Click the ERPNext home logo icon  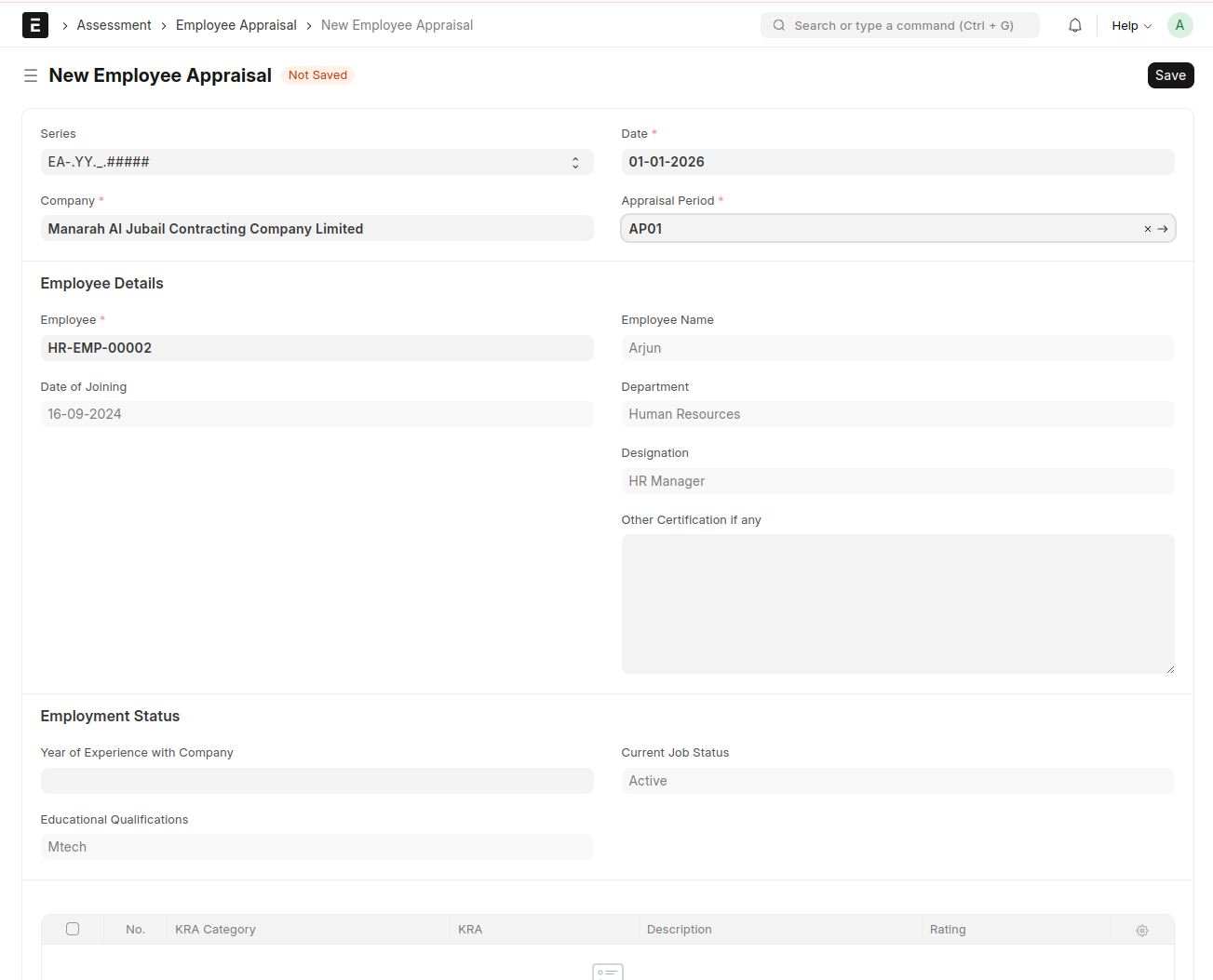tap(34, 25)
